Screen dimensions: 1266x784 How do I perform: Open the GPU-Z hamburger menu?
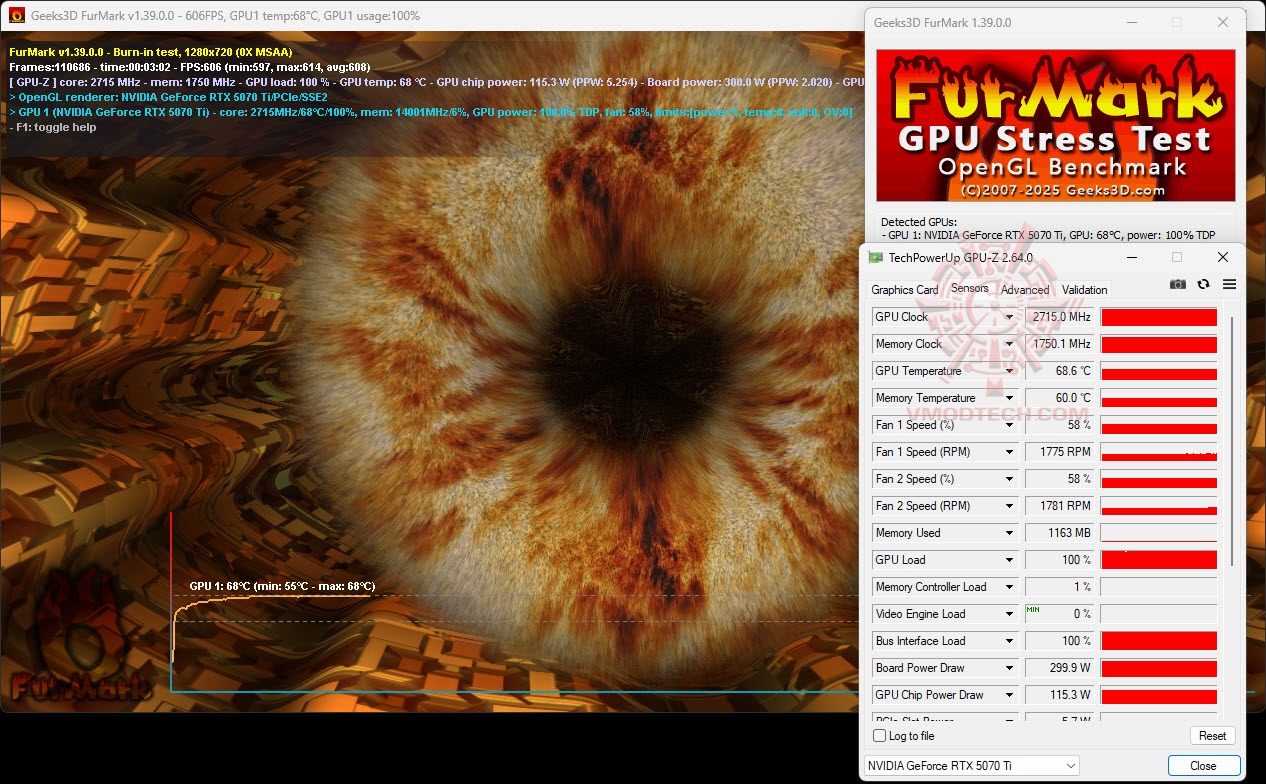click(x=1230, y=285)
